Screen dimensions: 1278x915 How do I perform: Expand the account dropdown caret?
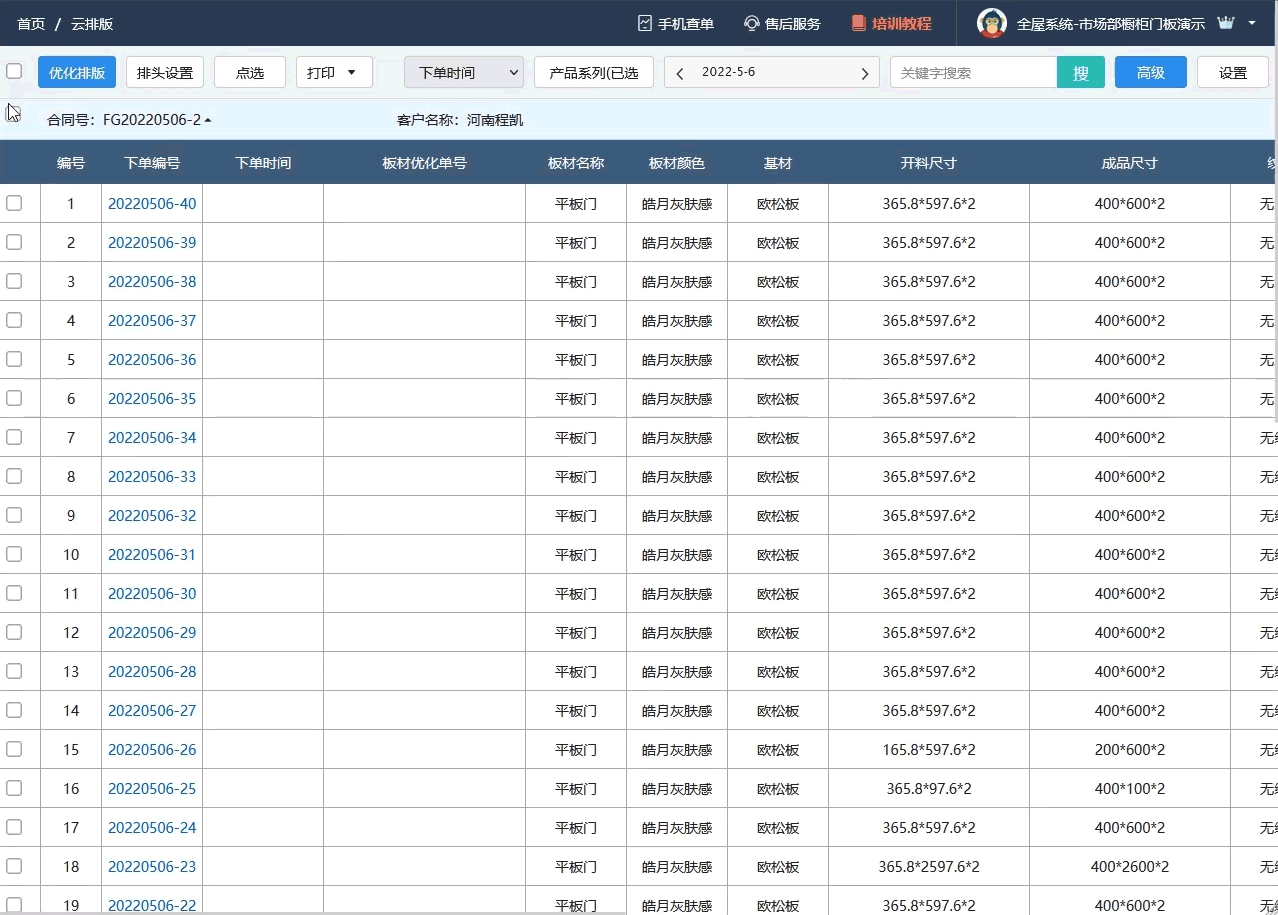tap(1252, 23)
